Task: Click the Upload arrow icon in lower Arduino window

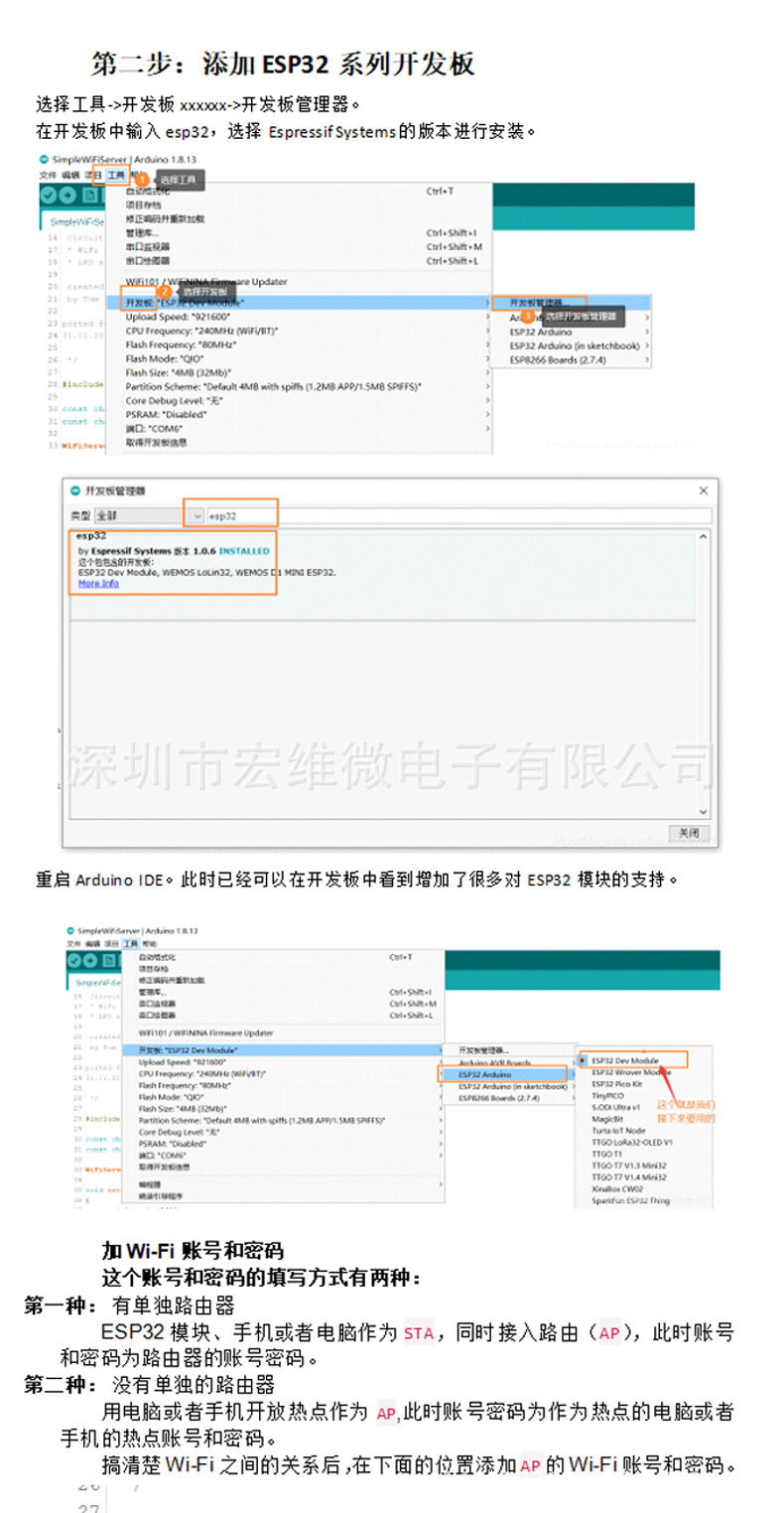Action: click(92, 960)
